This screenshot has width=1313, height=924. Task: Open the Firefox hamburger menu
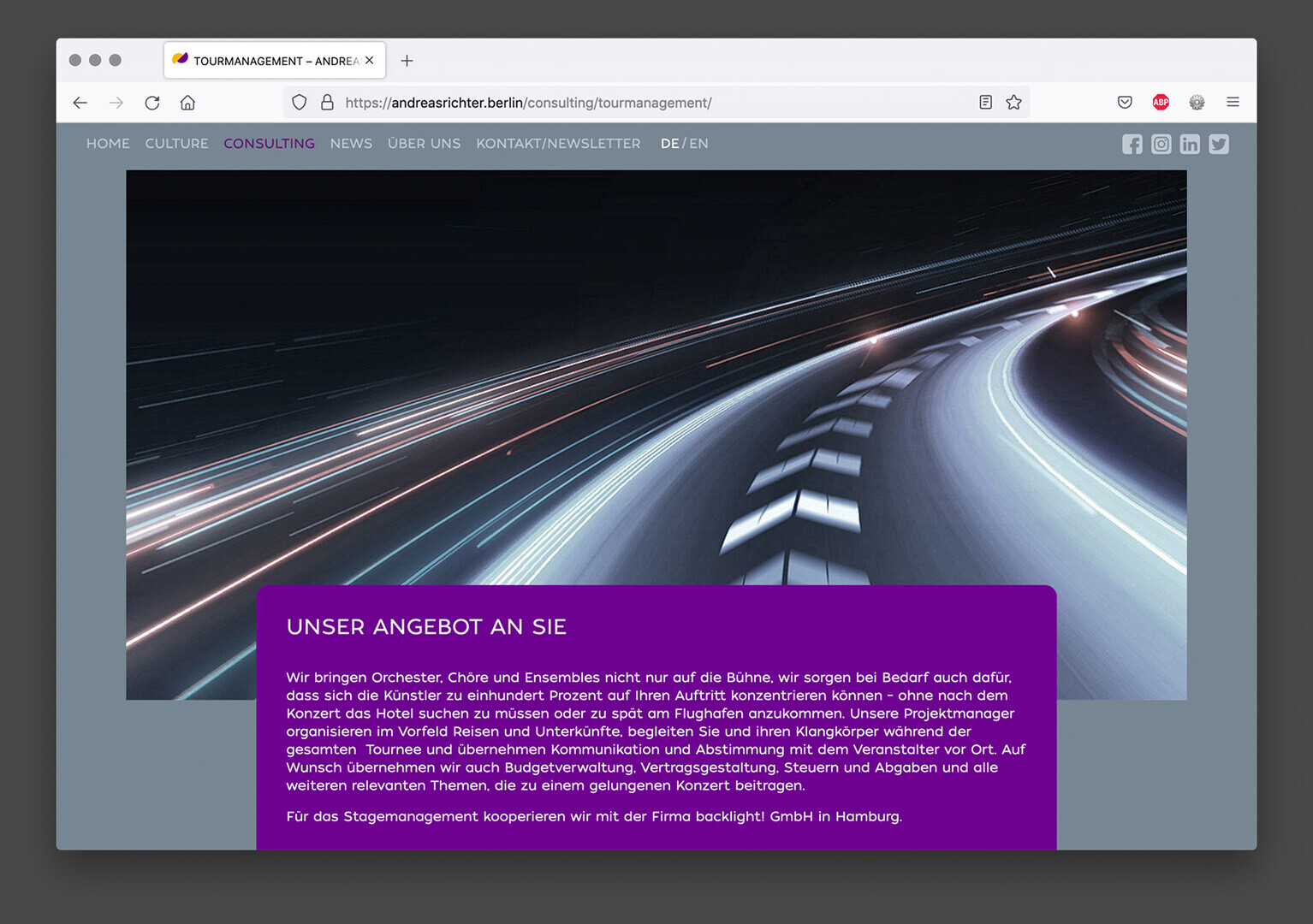(x=1233, y=103)
